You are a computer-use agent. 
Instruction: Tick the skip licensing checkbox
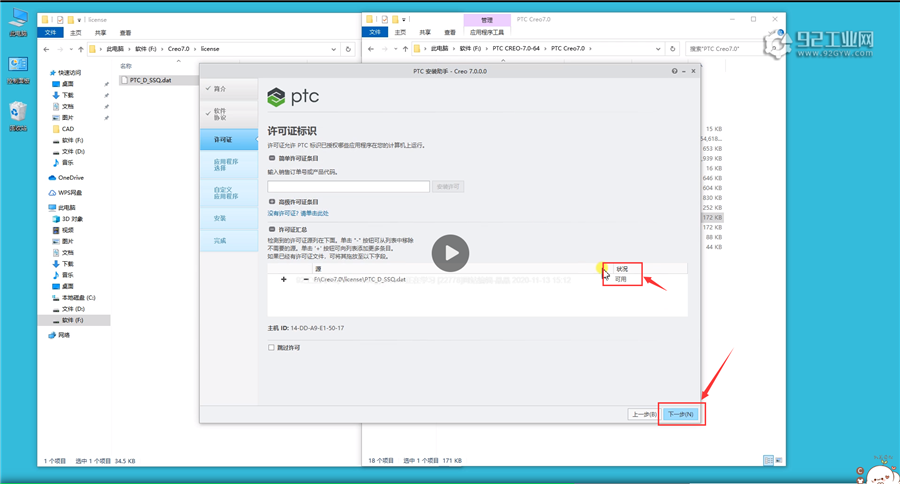pos(271,347)
